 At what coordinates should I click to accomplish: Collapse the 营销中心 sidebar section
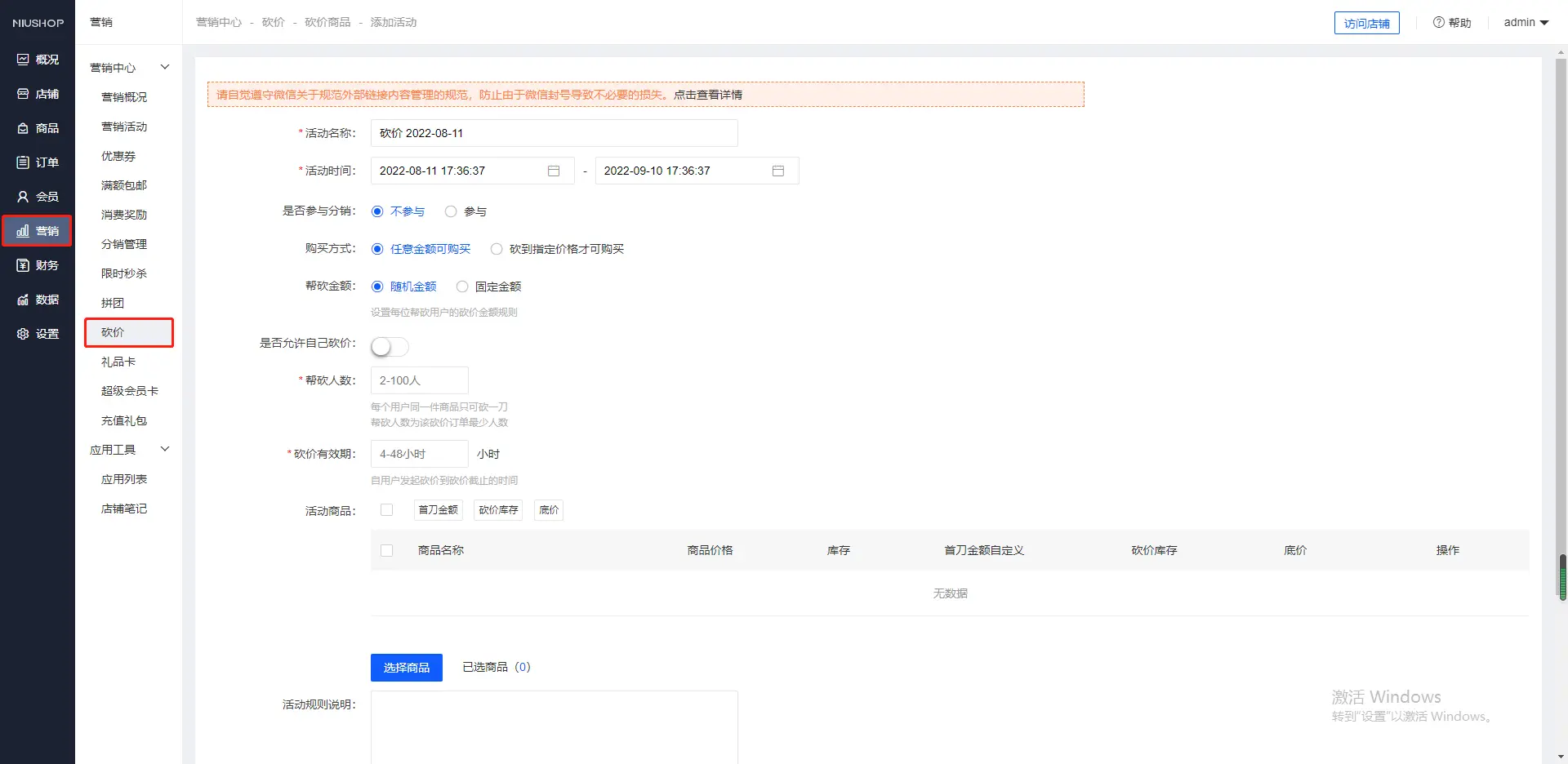[x=165, y=67]
